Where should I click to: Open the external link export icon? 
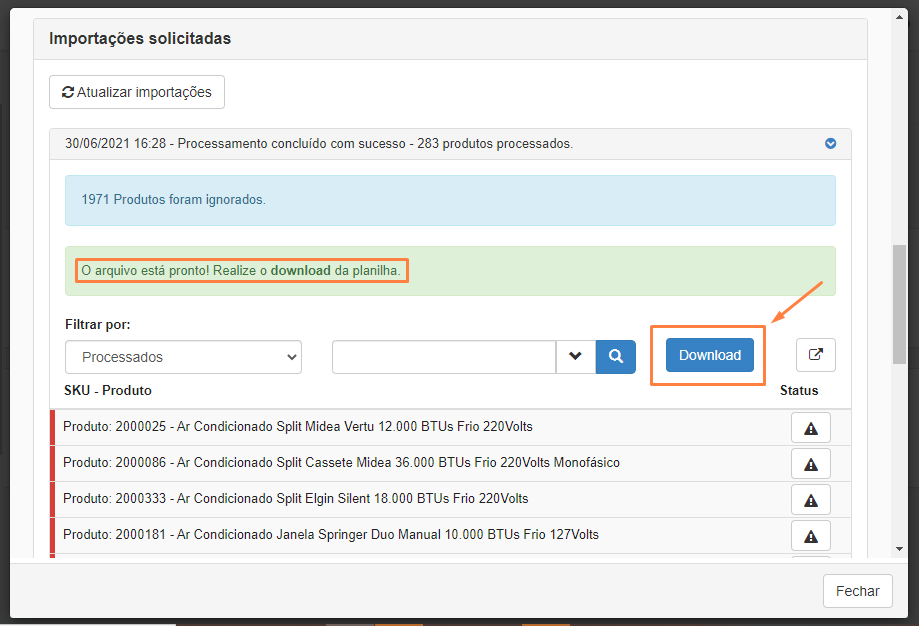(815, 355)
